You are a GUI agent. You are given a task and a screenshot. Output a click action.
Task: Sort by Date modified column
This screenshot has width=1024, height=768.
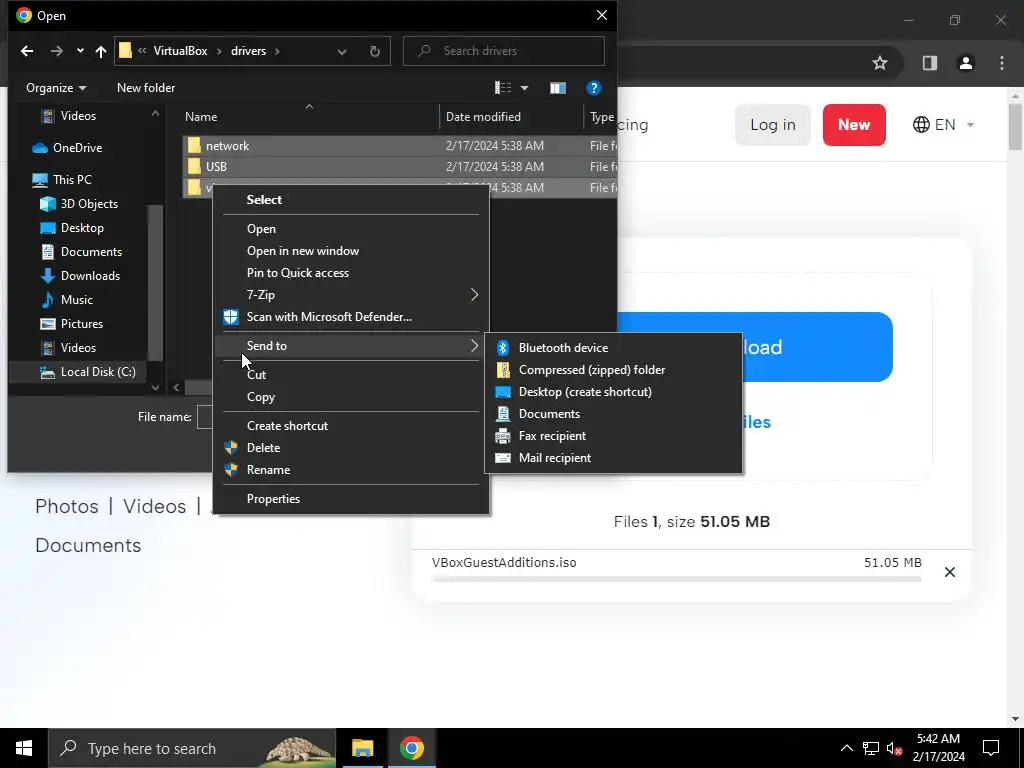point(483,117)
